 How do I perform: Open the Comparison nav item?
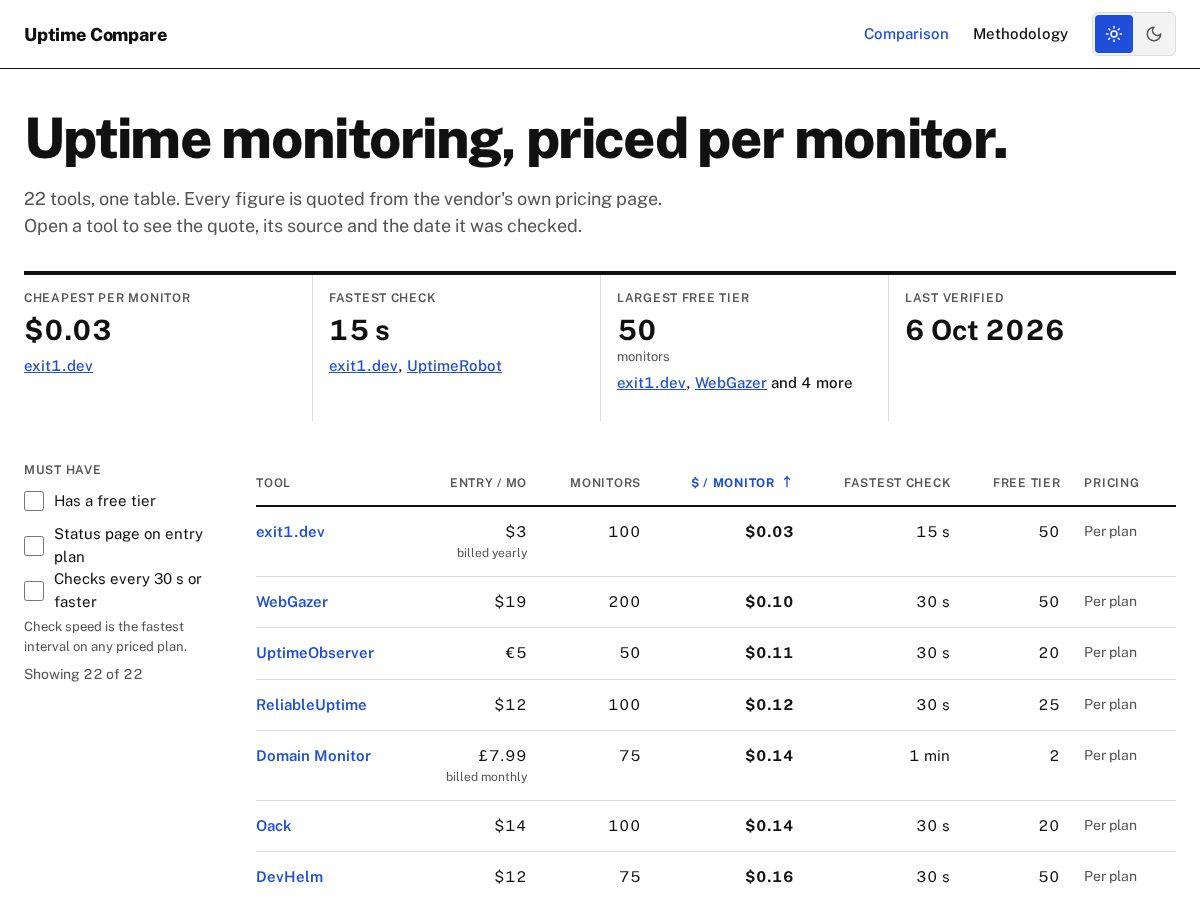(x=906, y=34)
